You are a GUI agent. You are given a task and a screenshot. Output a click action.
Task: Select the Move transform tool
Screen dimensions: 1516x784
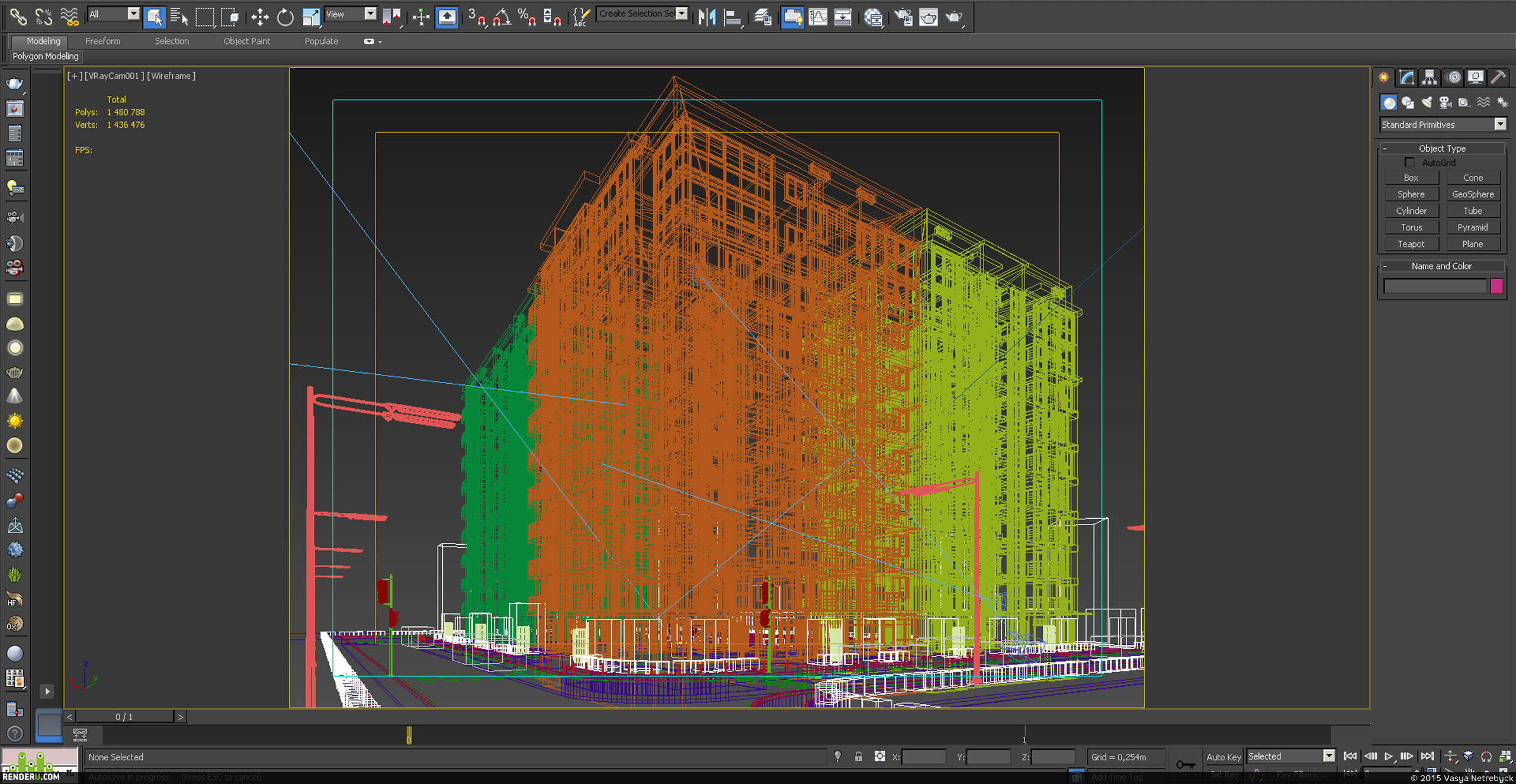point(259,17)
